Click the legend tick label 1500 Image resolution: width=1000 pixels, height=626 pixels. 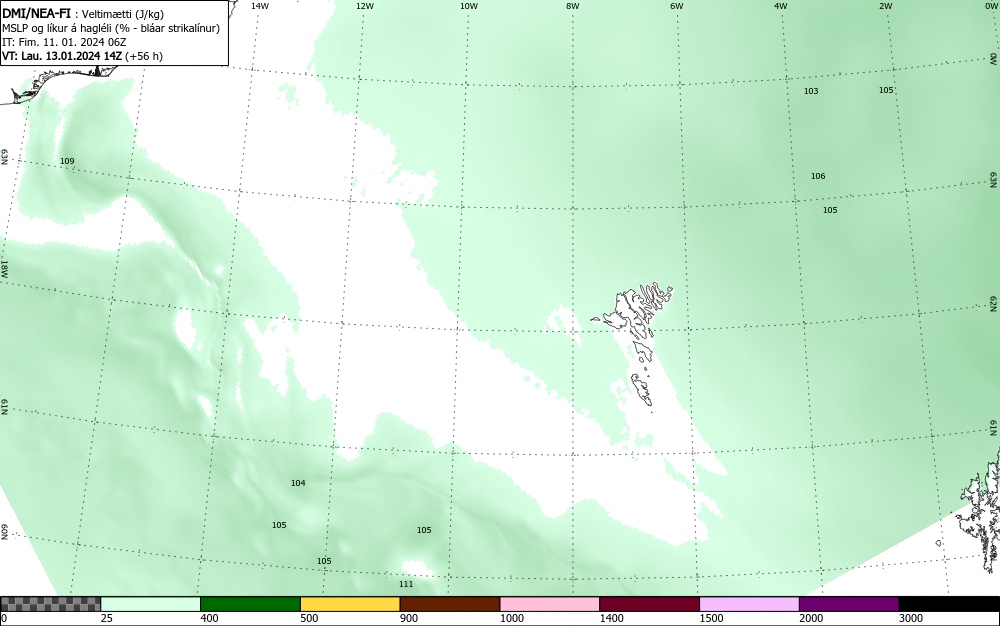pyautogui.click(x=712, y=618)
